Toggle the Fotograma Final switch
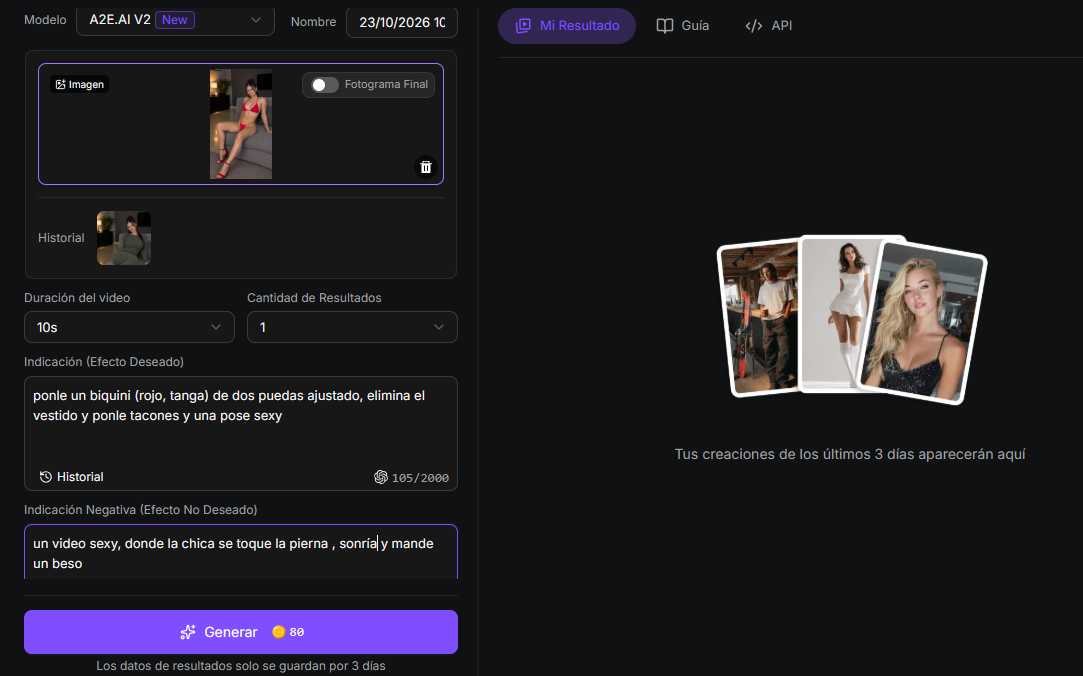This screenshot has width=1083, height=676. pos(325,85)
